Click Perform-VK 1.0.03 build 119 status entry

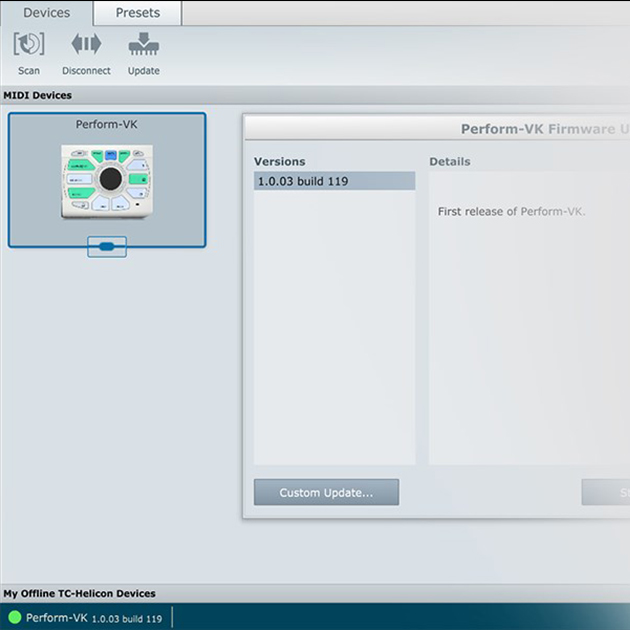coord(94,618)
